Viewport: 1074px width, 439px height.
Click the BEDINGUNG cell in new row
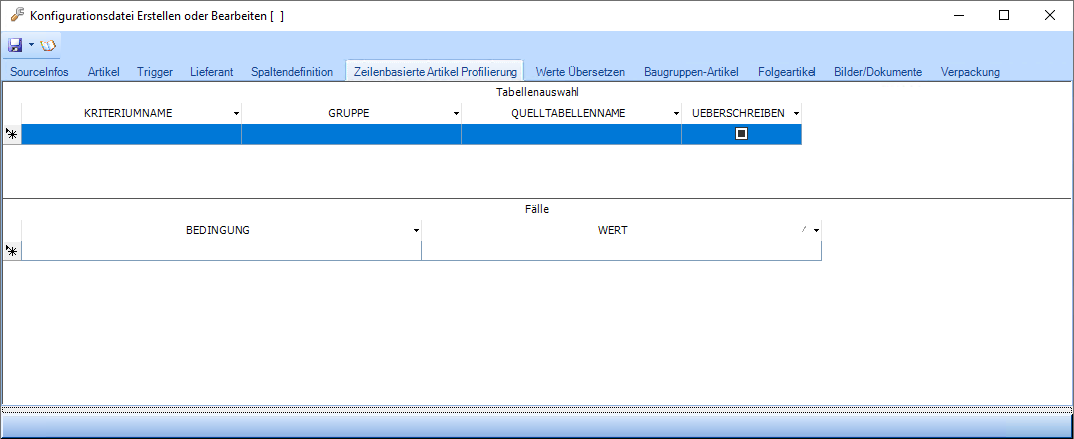221,251
